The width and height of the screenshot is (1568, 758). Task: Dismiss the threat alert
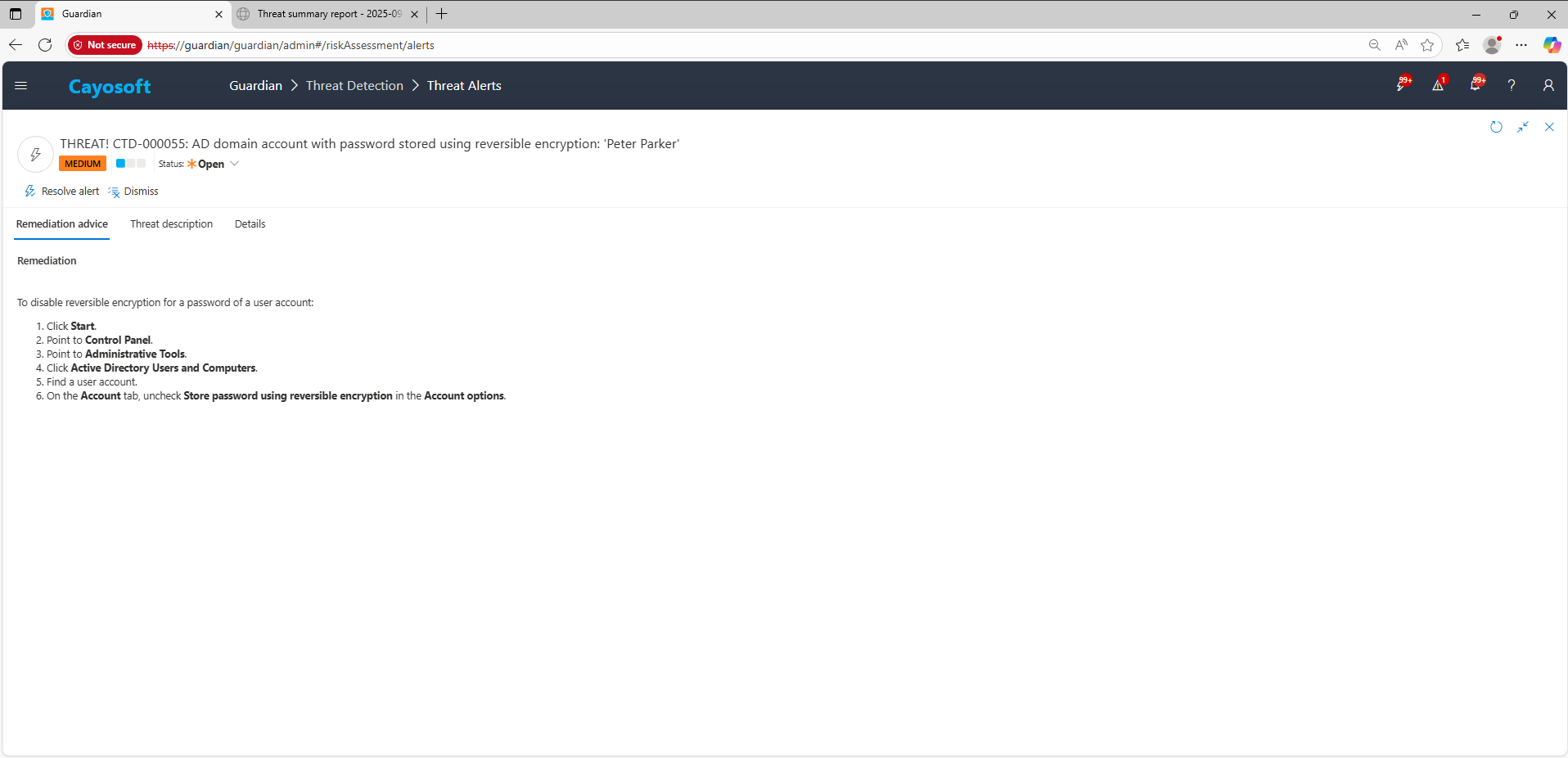tap(133, 192)
